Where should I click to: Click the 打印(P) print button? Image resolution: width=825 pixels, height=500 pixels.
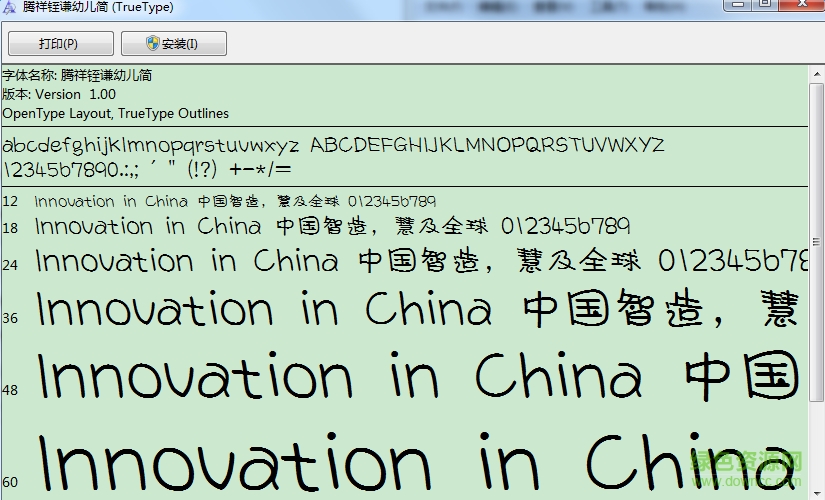(x=61, y=43)
